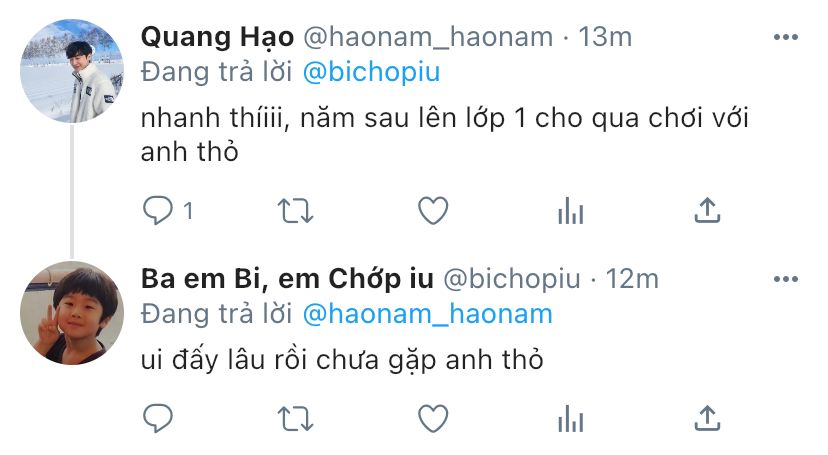Open Quang Hạo display name profile
The height and width of the screenshot is (455, 828).
click(217, 37)
